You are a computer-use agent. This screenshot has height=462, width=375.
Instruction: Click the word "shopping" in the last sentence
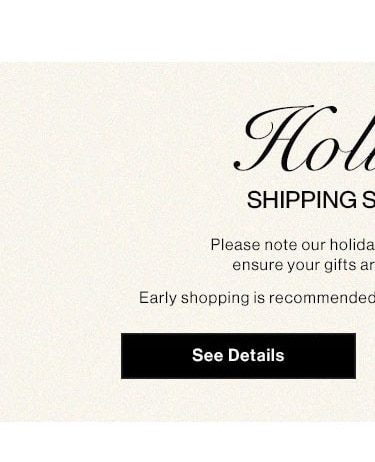215,298
